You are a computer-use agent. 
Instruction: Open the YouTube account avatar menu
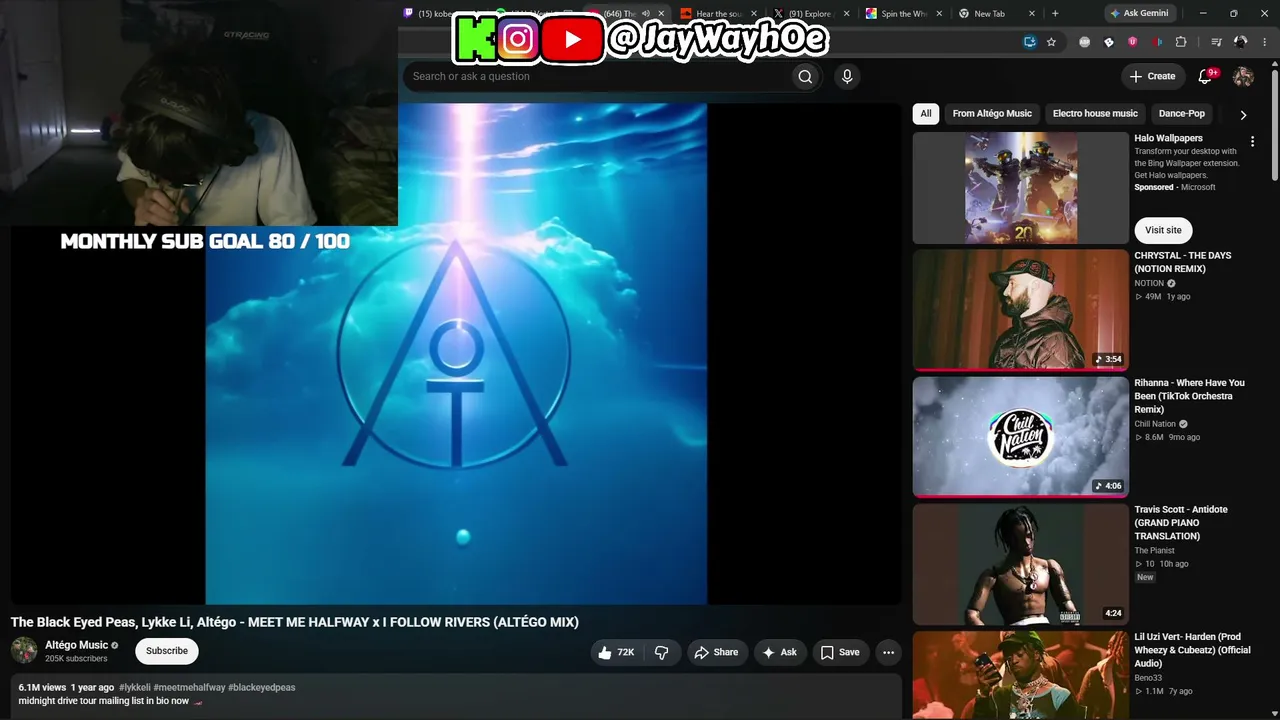1243,76
